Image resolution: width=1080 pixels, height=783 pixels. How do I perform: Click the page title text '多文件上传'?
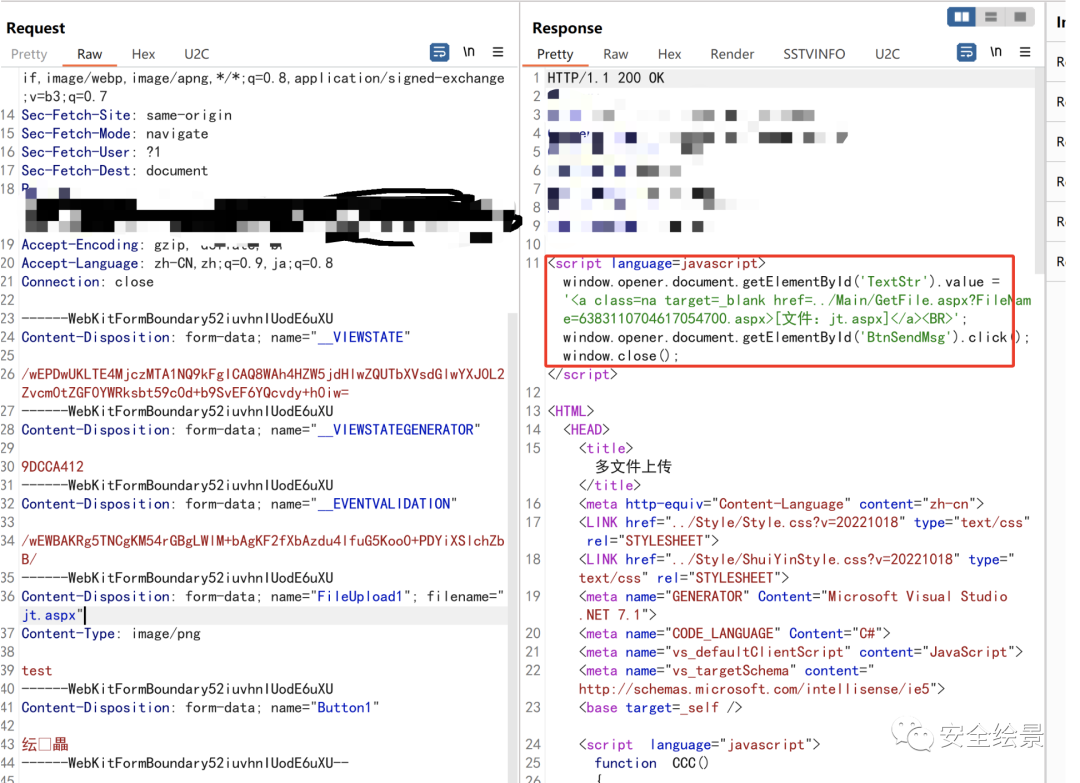(x=633, y=467)
